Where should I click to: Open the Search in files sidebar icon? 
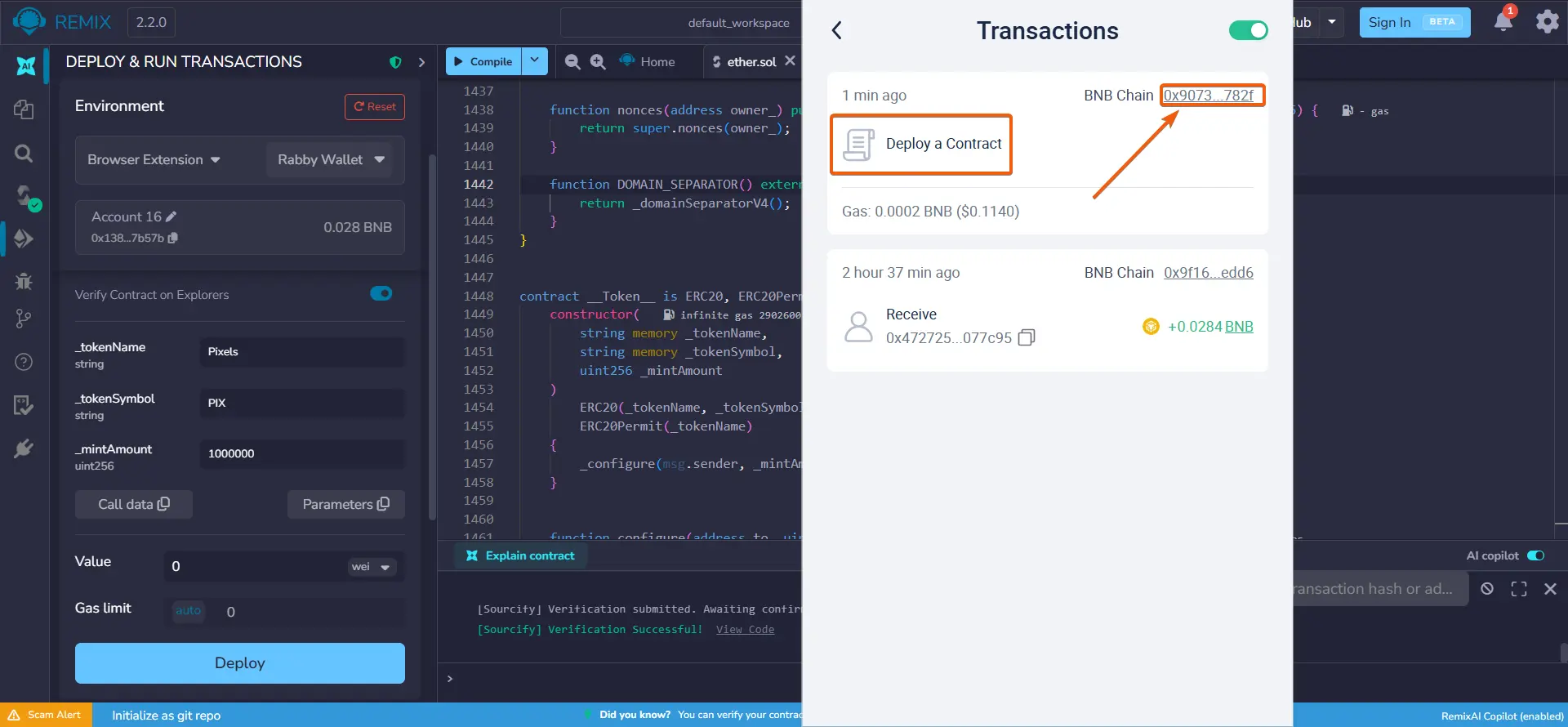tap(24, 153)
